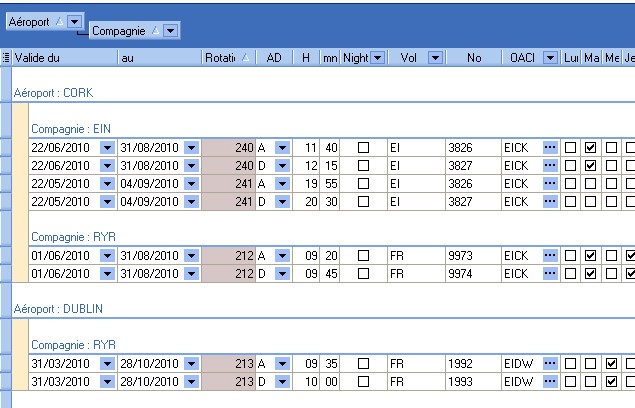Open the AD dropdown for flight 9974
Viewport: 635px width, 408px height.
(x=282, y=274)
